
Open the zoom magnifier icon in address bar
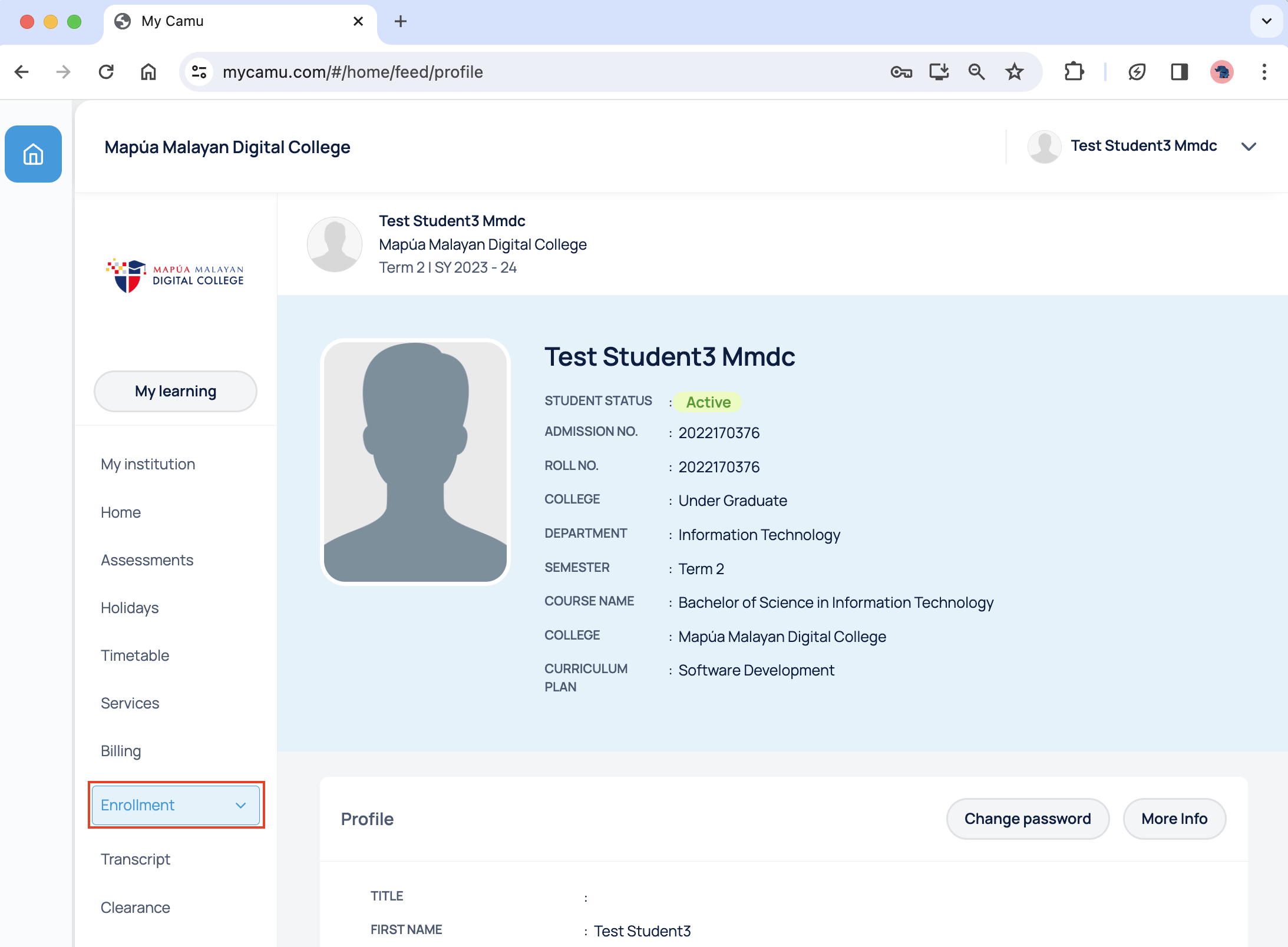(x=976, y=72)
